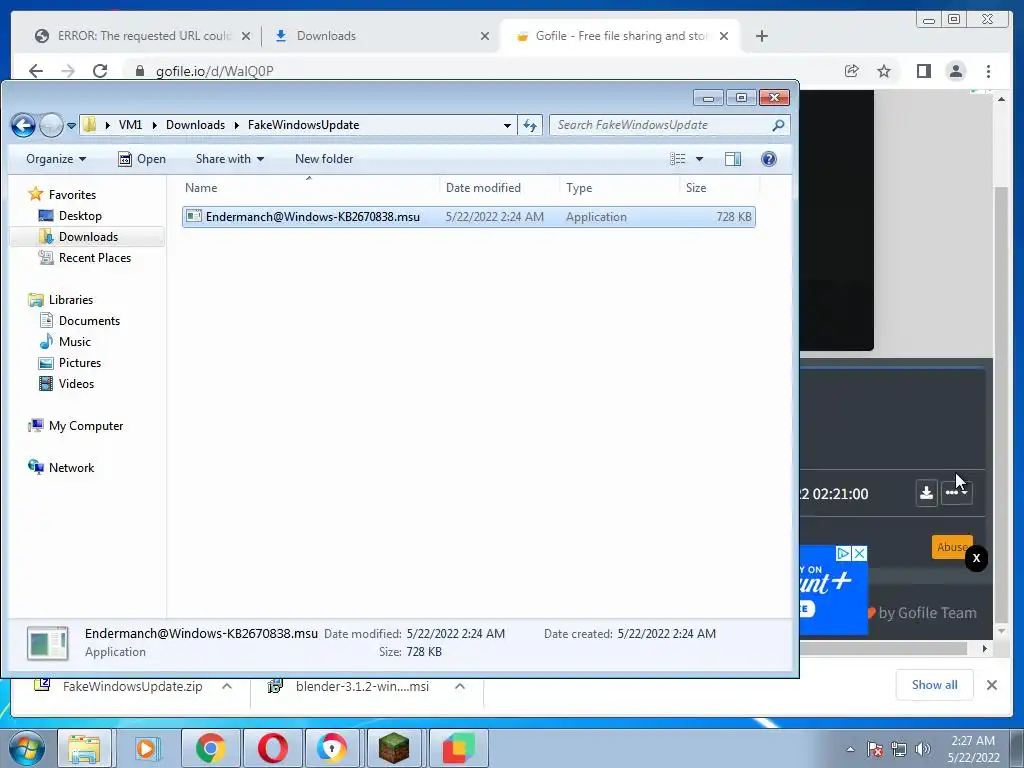The height and width of the screenshot is (768, 1024).
Task: Expand blender-3.1.2 msi download options arrow
Action: [460, 686]
